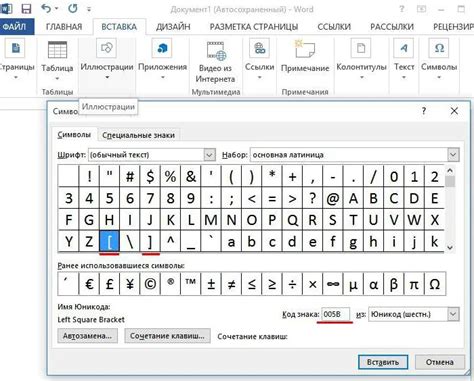
Task: Select the recently used ∞ infinity symbol
Action: pyautogui.click(x=333, y=284)
